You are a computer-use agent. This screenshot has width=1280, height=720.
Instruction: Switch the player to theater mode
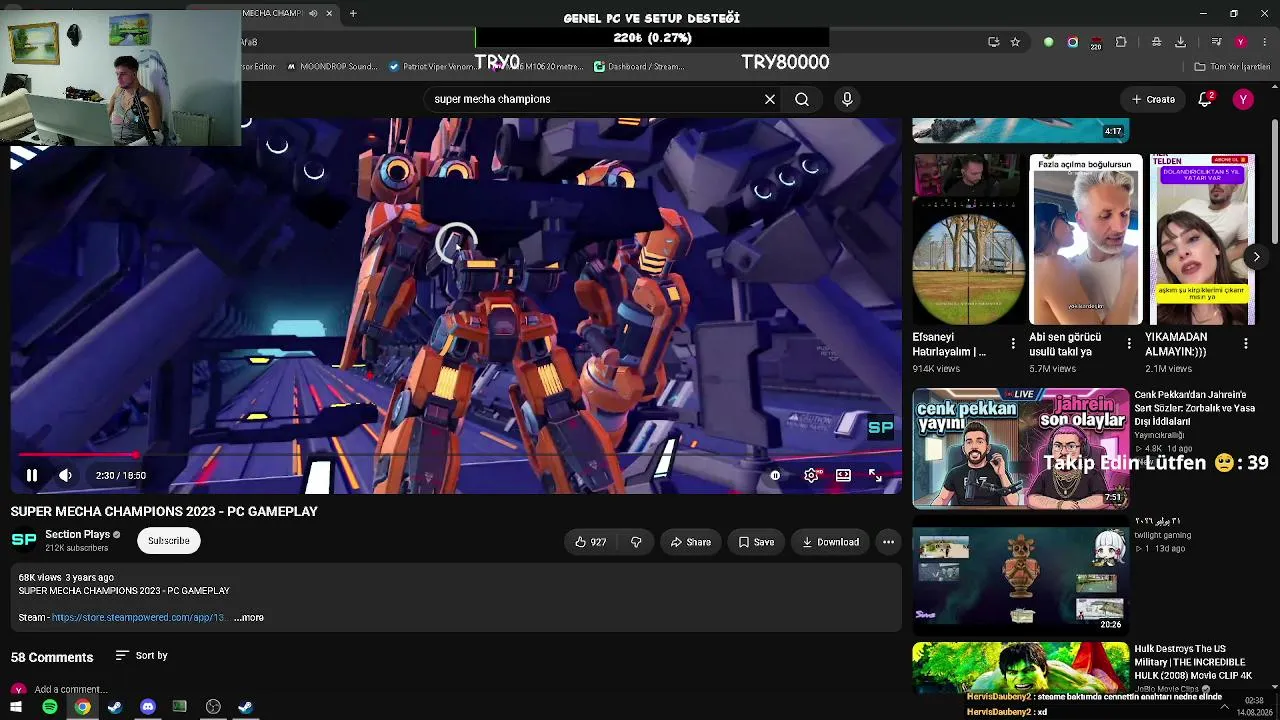click(843, 476)
